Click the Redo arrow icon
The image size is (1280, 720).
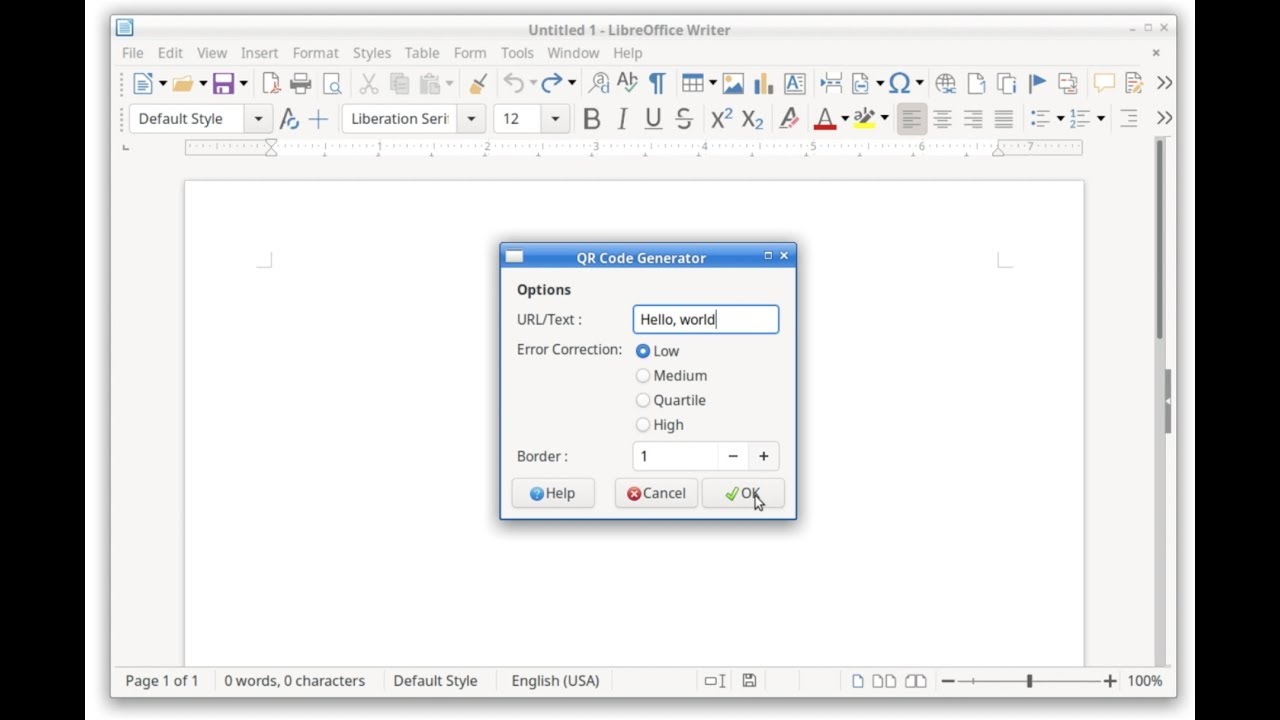552,83
